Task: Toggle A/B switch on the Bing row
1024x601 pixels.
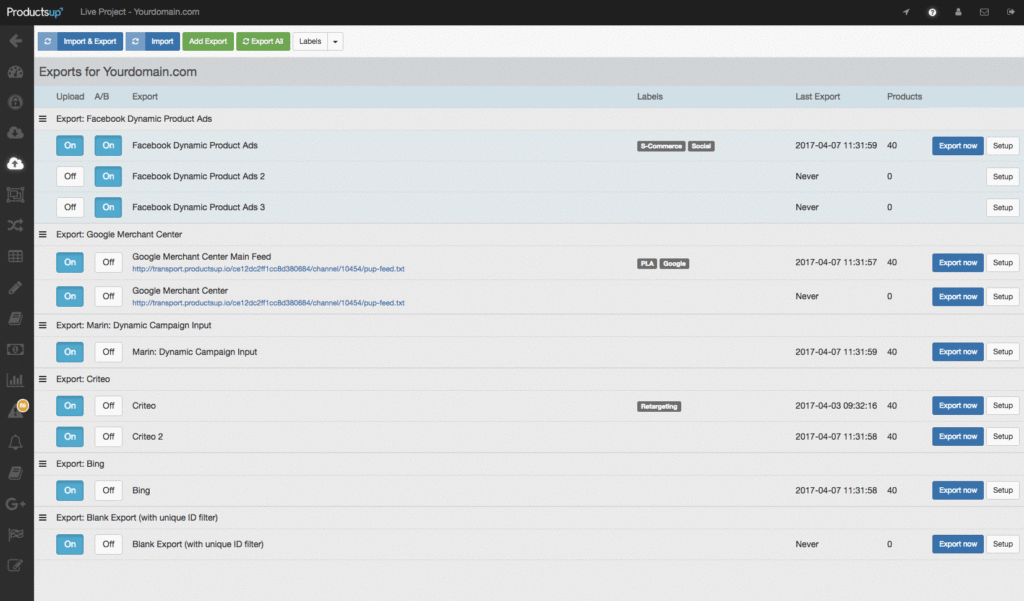Action: pos(108,491)
